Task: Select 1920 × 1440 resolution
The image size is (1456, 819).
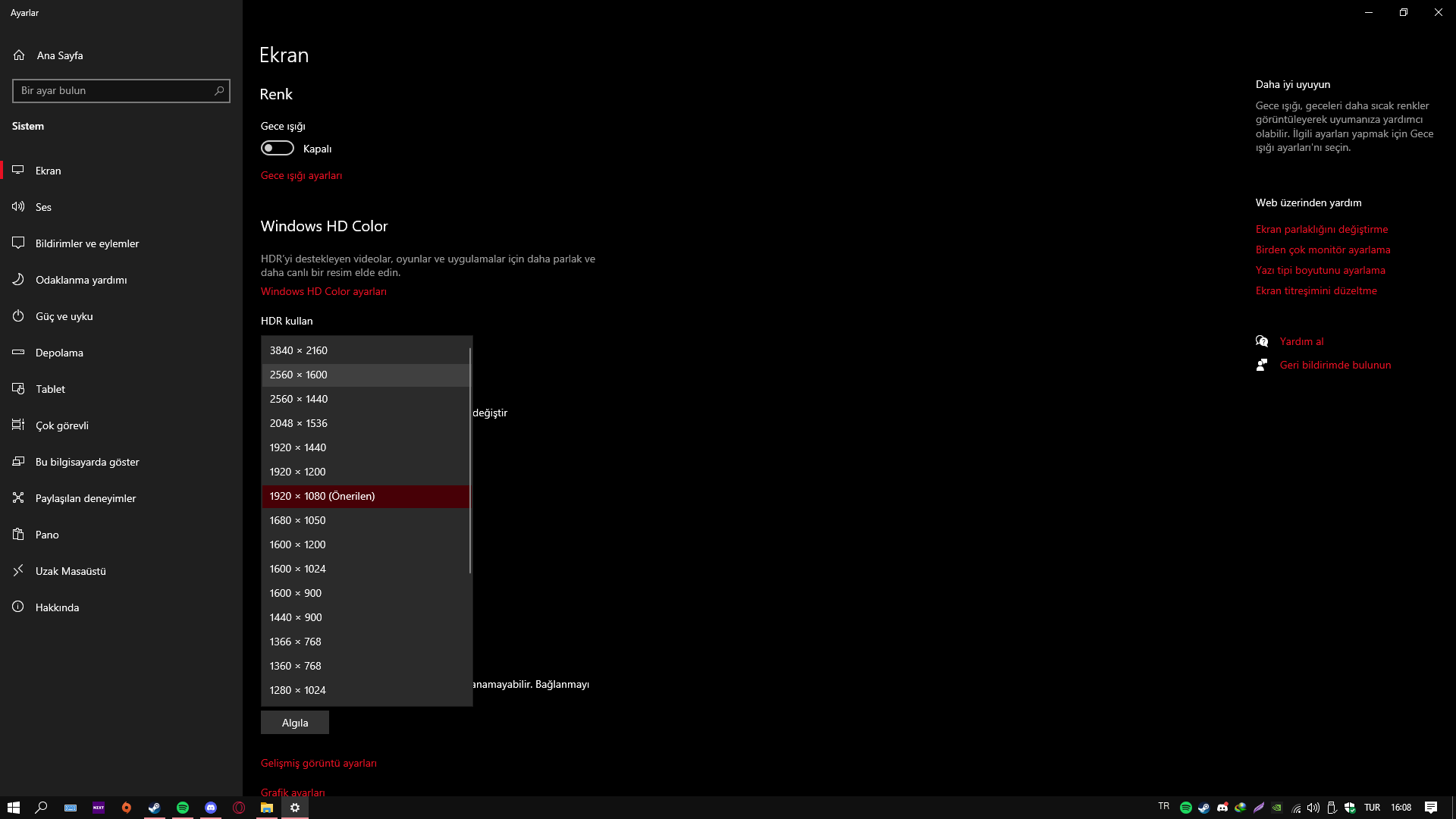Action: tap(366, 447)
